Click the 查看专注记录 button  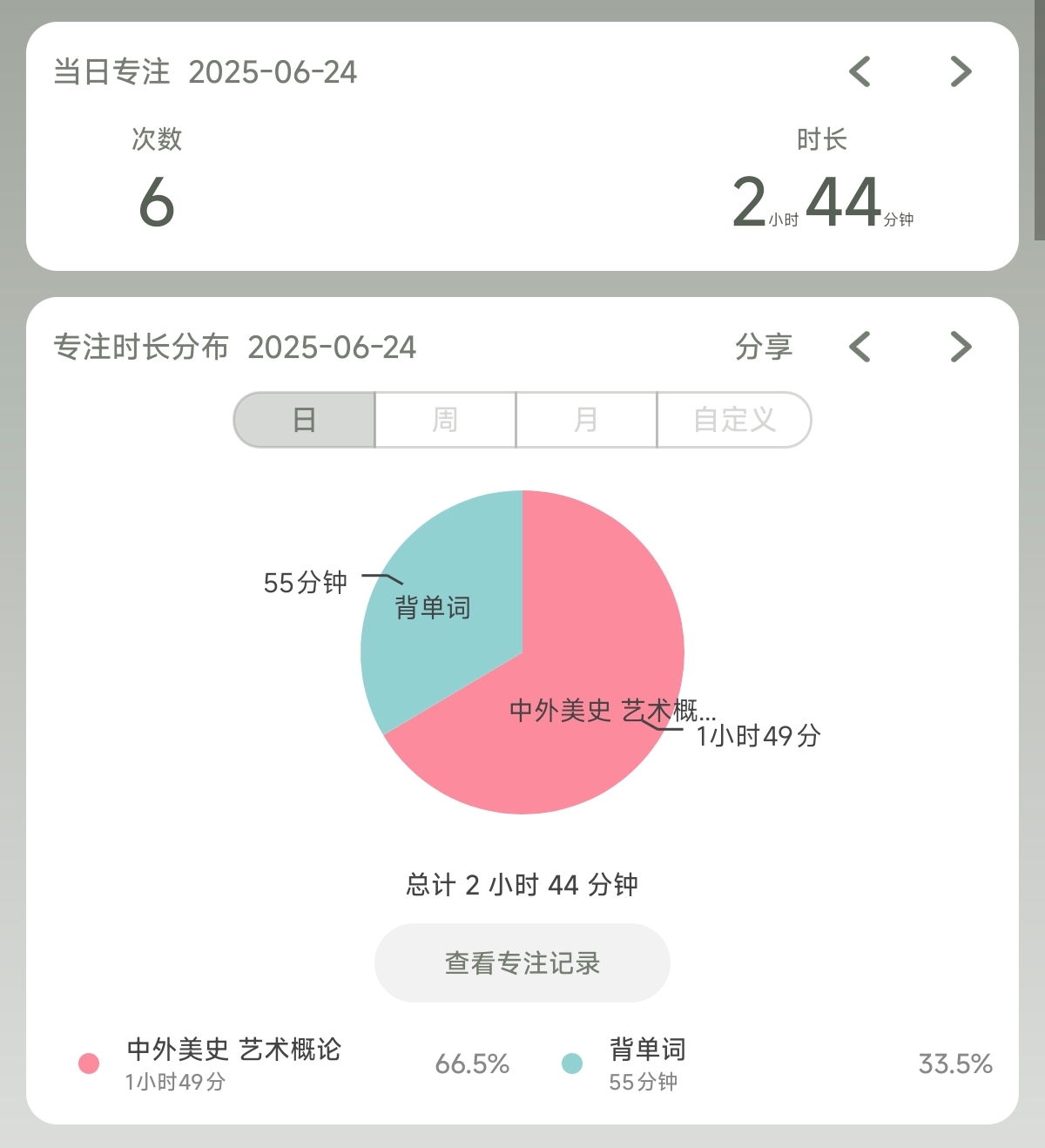(x=522, y=962)
